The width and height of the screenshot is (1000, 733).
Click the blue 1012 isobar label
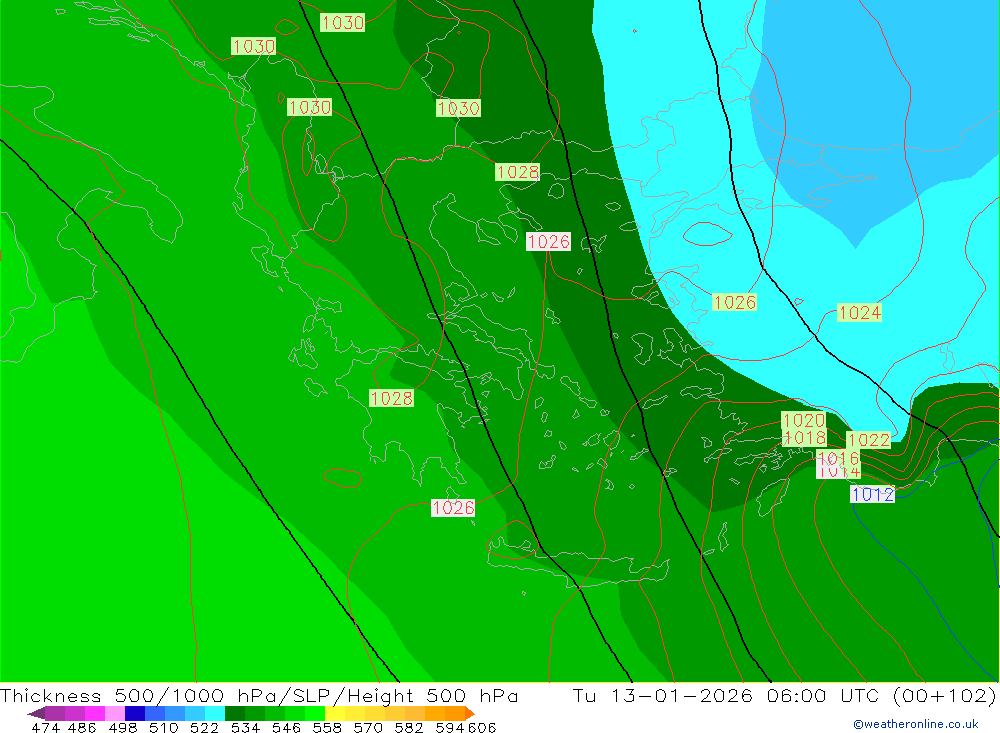click(872, 494)
